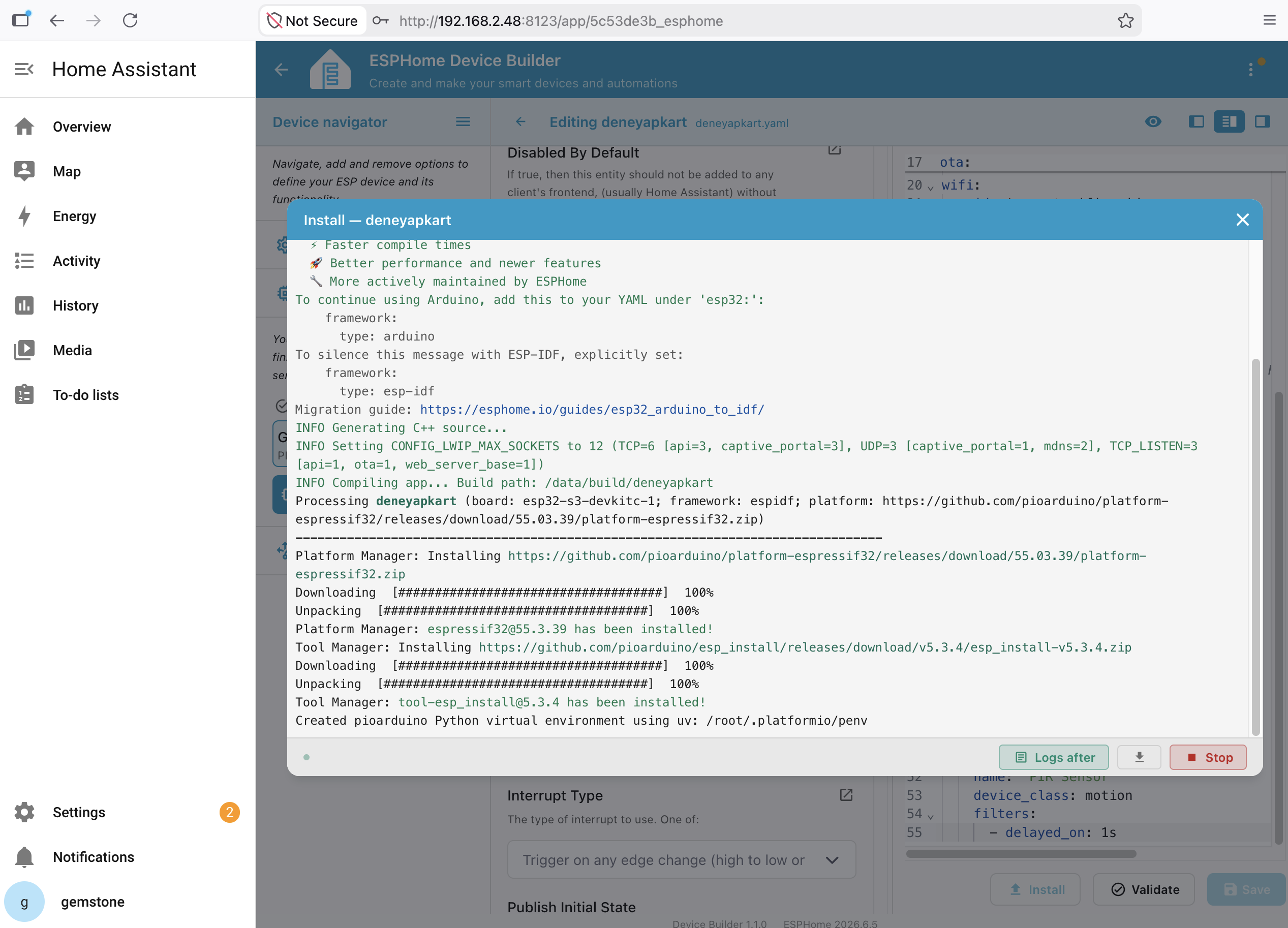Open the esp_install v5.3.4 zip link
The width and height of the screenshot is (1288, 928).
click(805, 647)
